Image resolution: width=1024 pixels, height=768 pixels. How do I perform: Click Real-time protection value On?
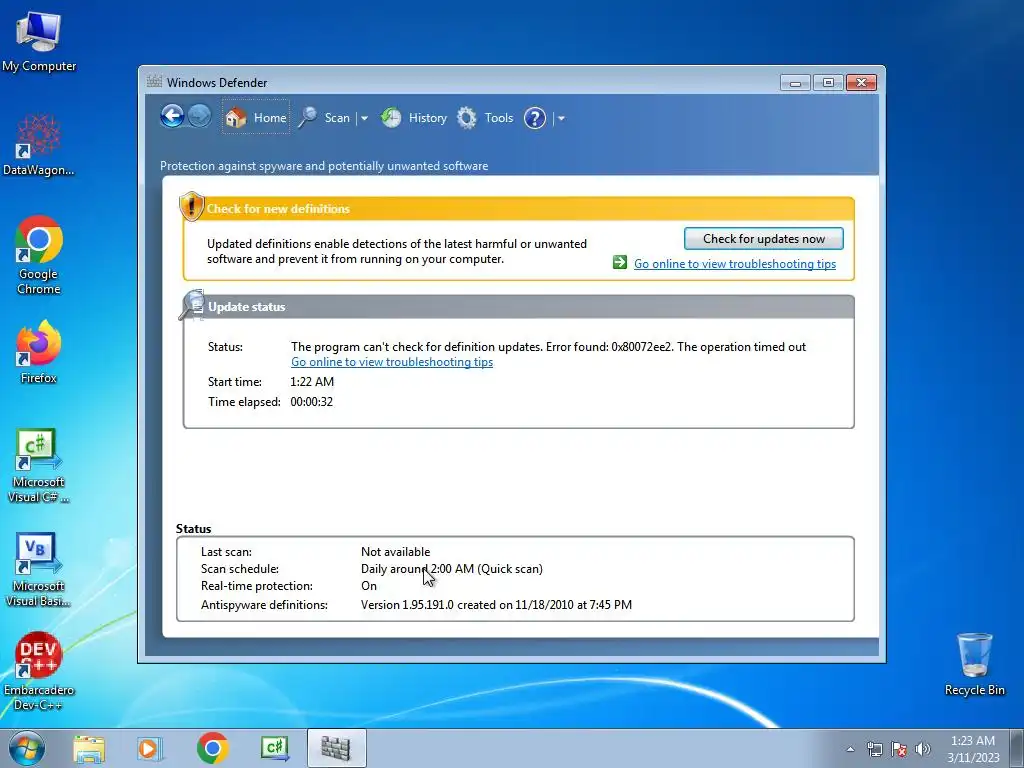(369, 586)
